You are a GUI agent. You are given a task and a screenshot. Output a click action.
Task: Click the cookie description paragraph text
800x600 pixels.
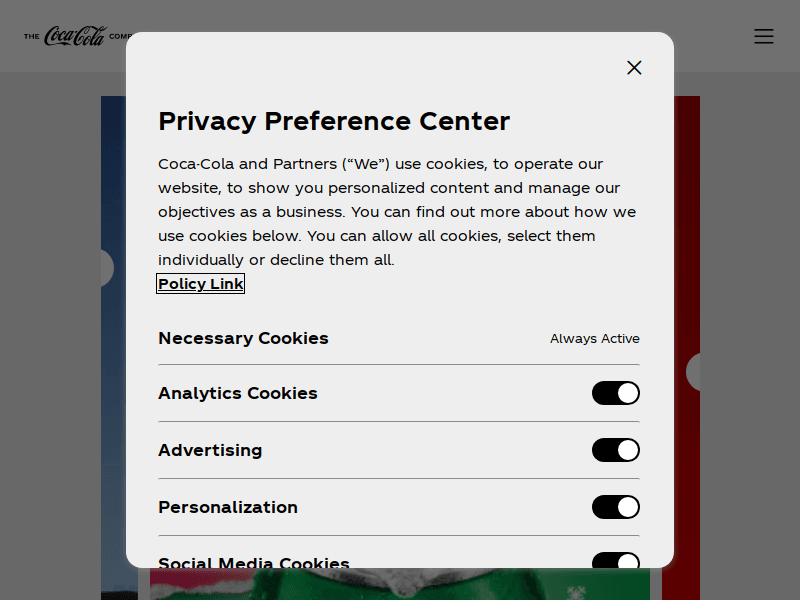396,212
